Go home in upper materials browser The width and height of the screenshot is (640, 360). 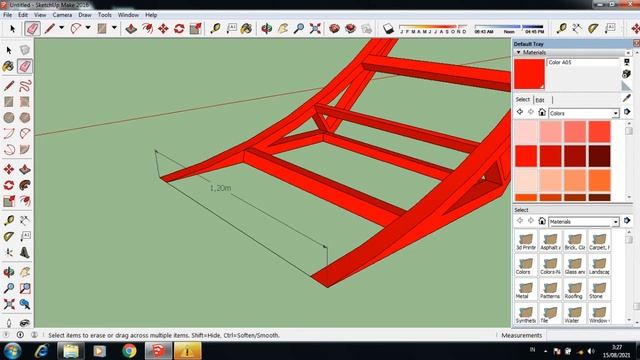542,112
